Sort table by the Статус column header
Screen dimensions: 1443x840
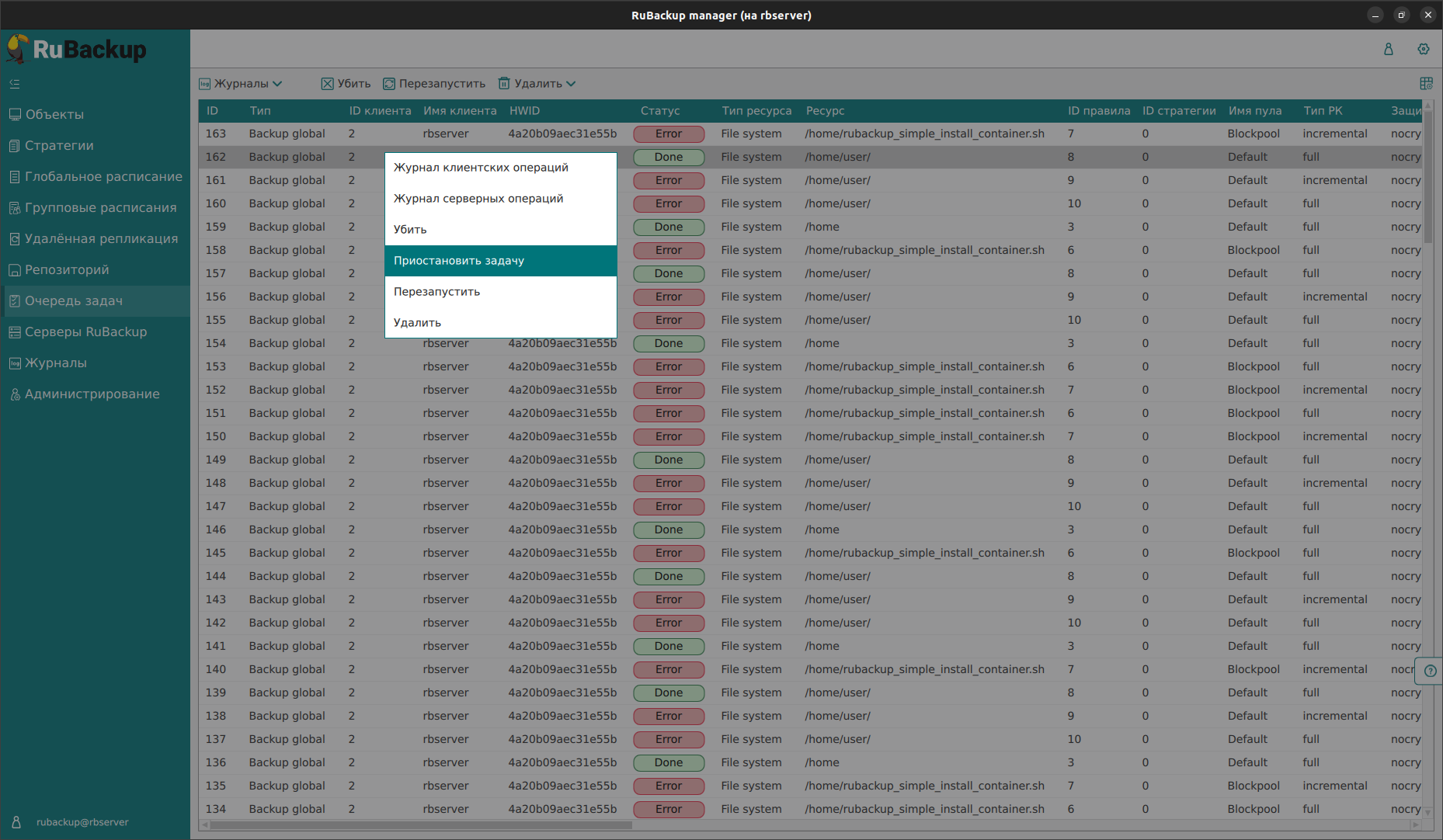coord(659,111)
